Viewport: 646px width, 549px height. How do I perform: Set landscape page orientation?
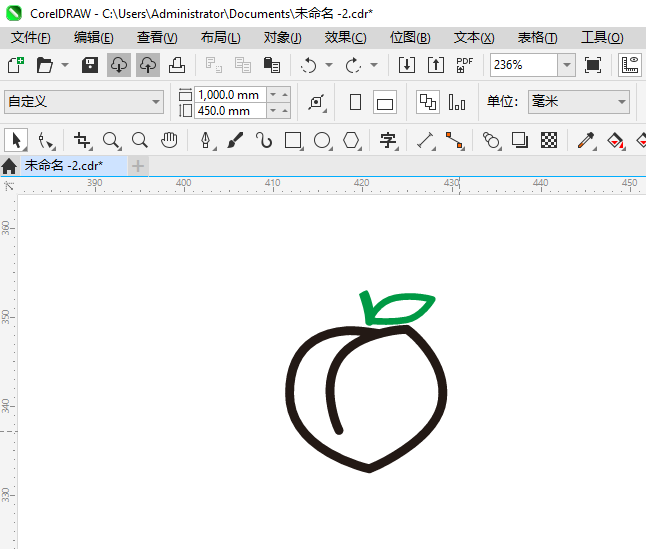pyautogui.click(x=385, y=102)
